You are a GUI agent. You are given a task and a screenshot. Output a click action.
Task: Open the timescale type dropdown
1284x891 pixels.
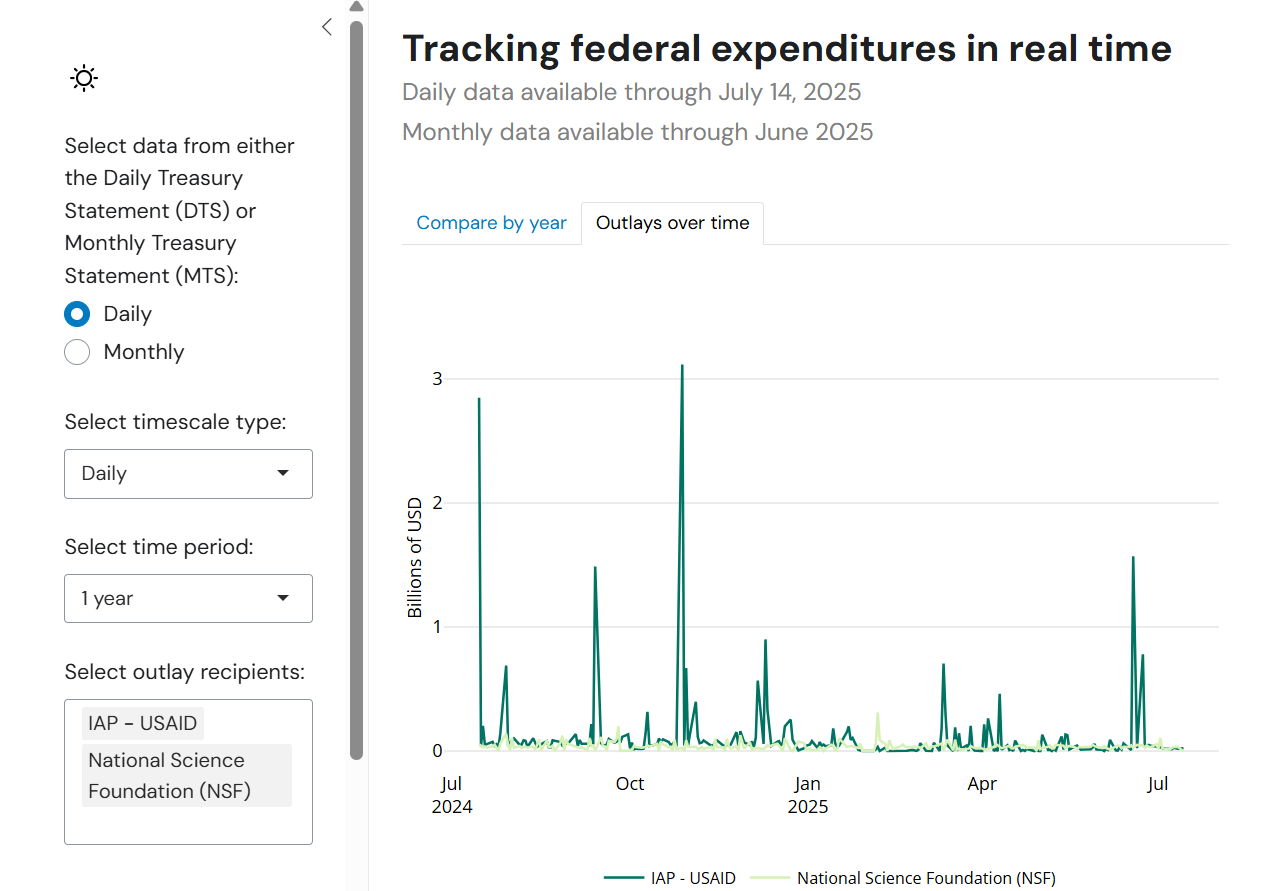click(188, 474)
